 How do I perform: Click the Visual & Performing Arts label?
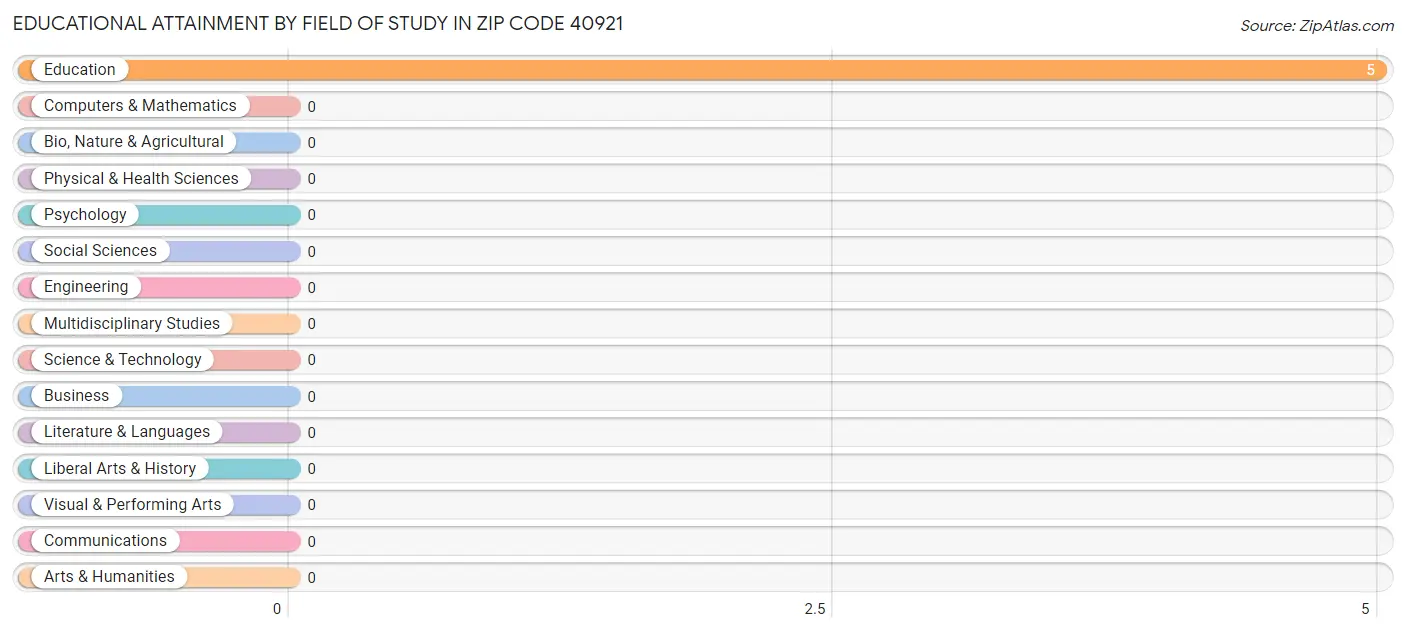(x=133, y=504)
